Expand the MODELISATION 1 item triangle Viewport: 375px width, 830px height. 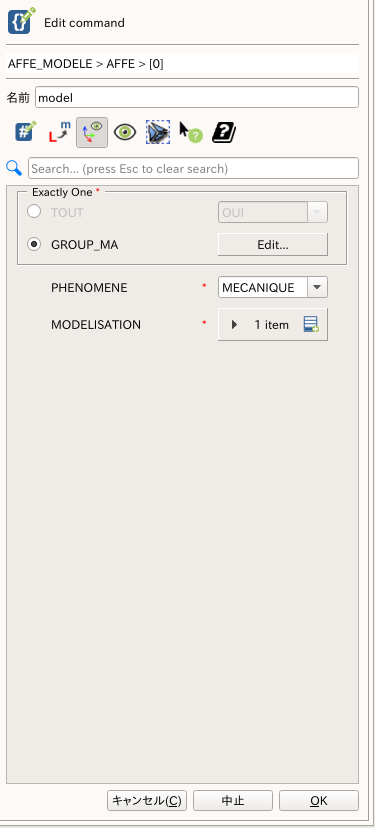(x=234, y=324)
